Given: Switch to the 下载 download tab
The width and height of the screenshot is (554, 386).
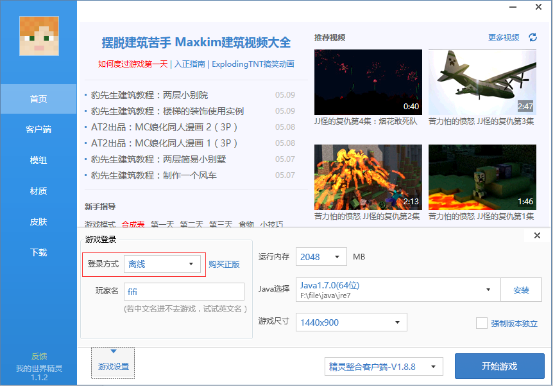Looking at the screenshot, I should [x=38, y=252].
